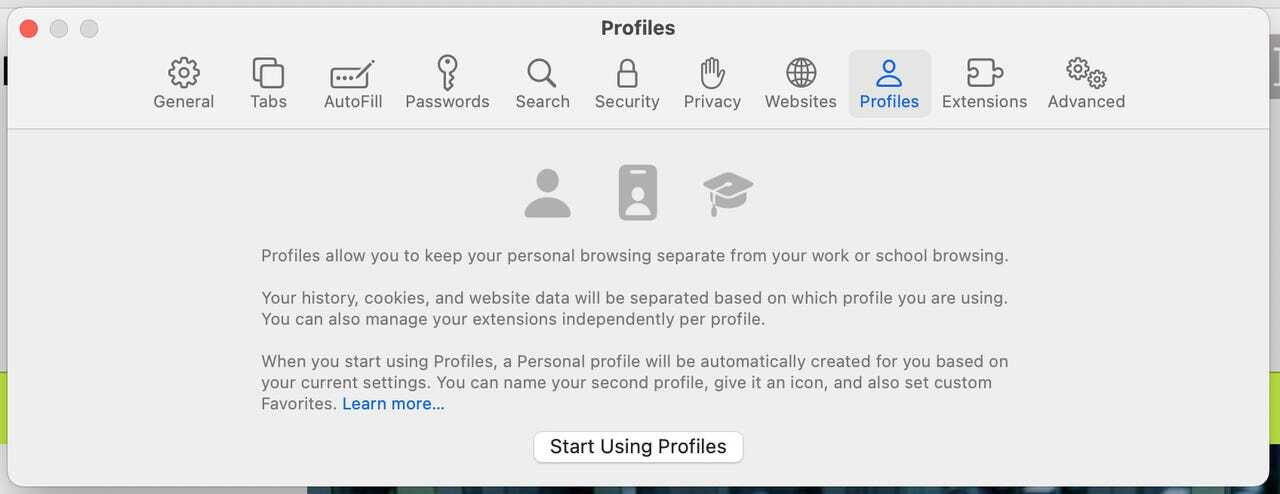Show Advanced gear settings
The height and width of the screenshot is (494, 1280).
(x=1086, y=83)
